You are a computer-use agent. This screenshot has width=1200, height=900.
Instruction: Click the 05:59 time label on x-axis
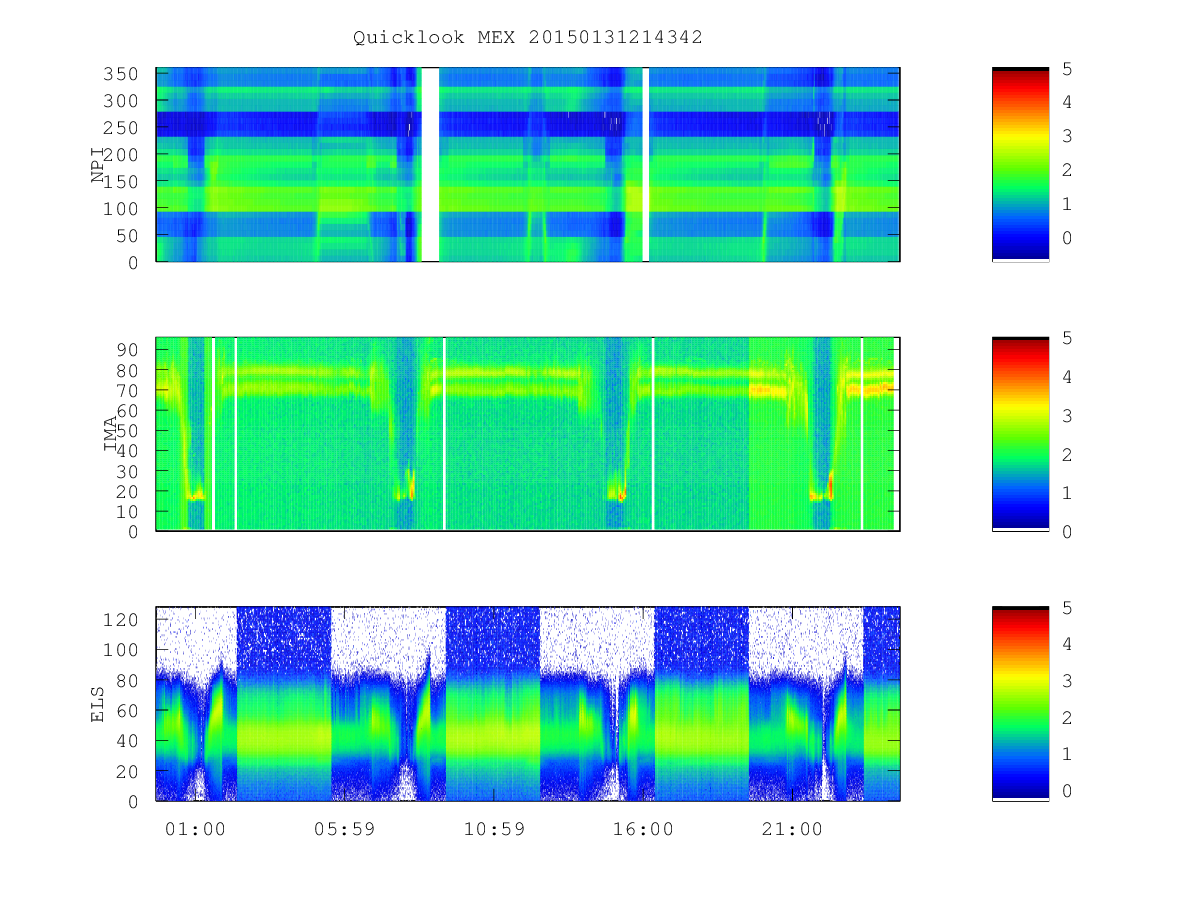point(344,829)
